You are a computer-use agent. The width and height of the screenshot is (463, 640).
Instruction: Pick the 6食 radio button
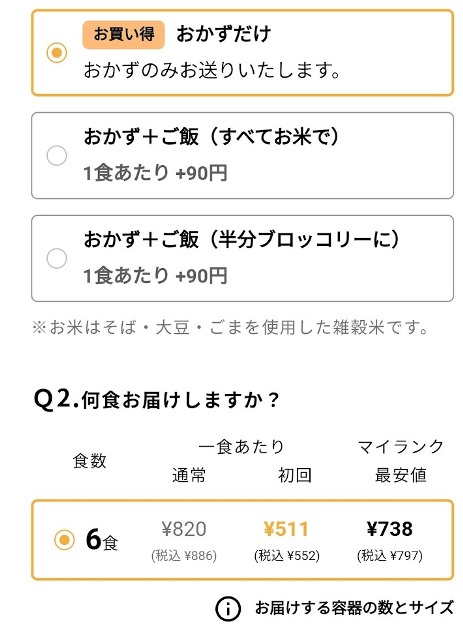[65, 540]
